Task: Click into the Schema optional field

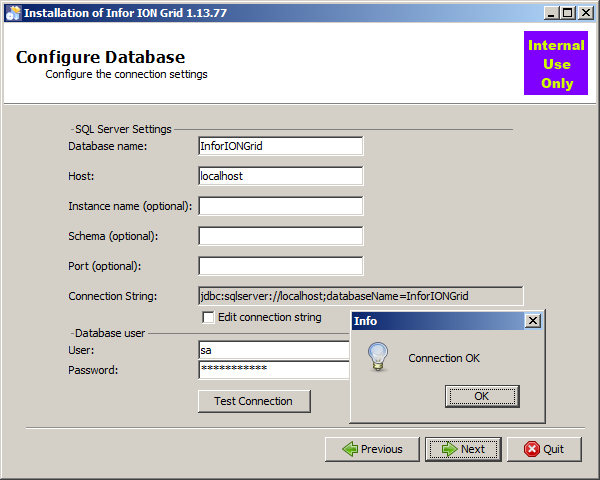Action: click(x=280, y=236)
